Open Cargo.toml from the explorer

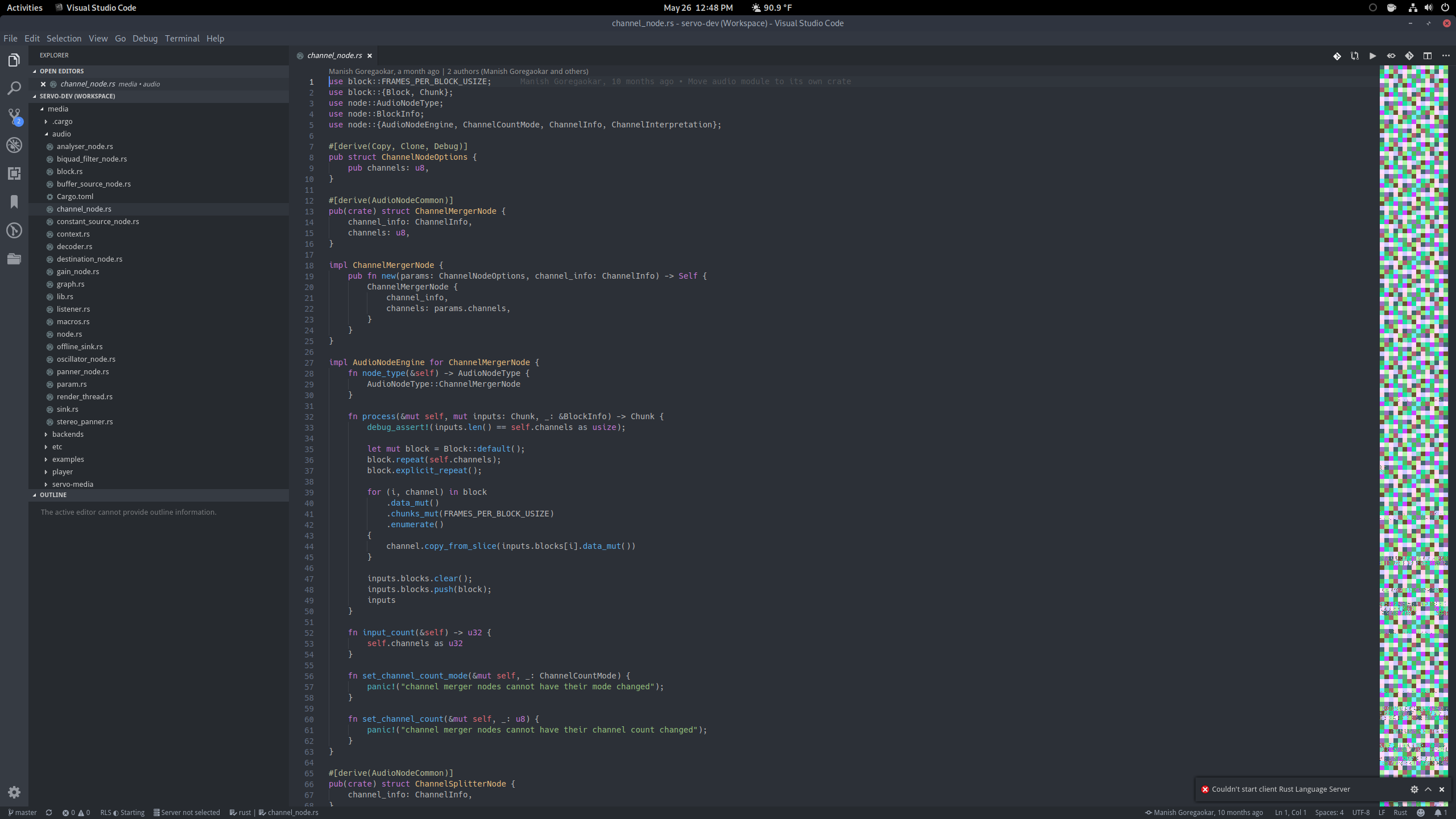point(75,196)
